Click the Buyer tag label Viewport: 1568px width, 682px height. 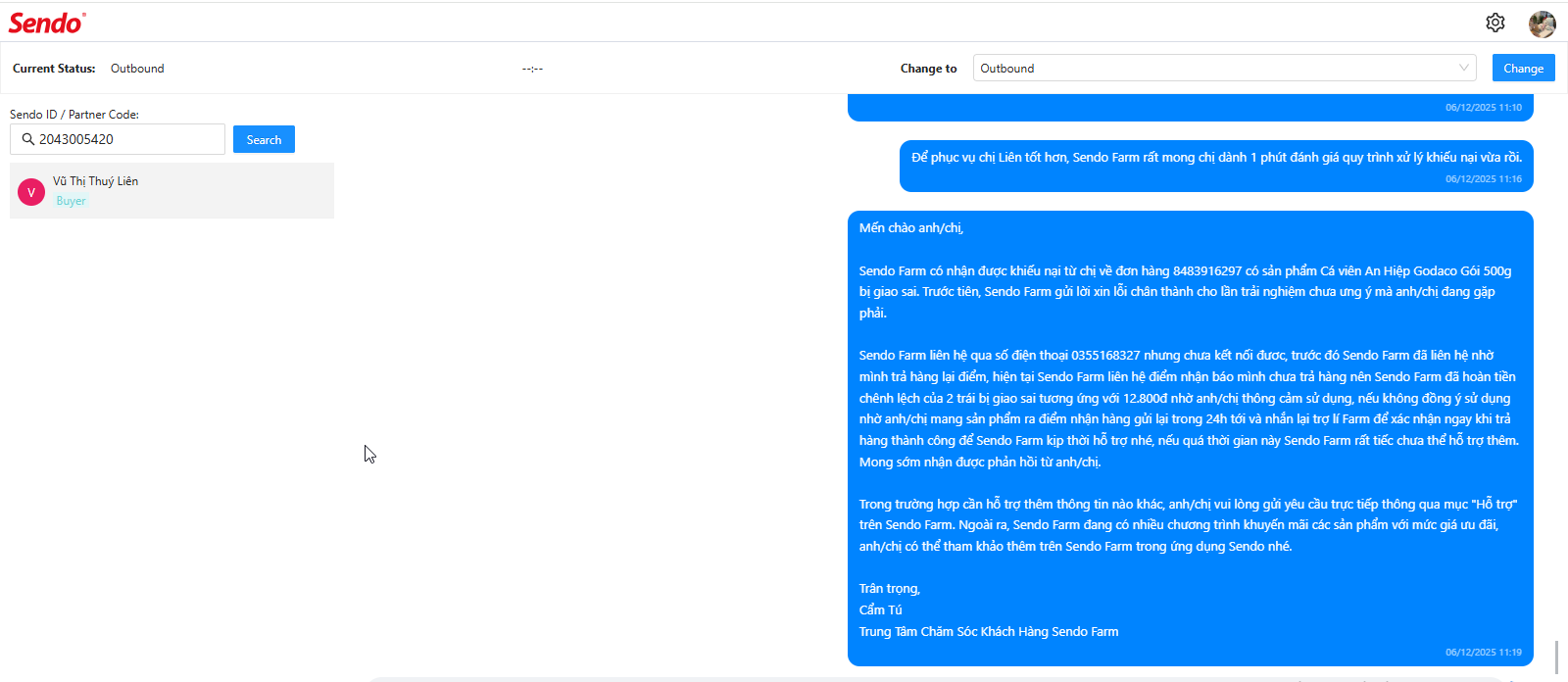click(x=71, y=201)
